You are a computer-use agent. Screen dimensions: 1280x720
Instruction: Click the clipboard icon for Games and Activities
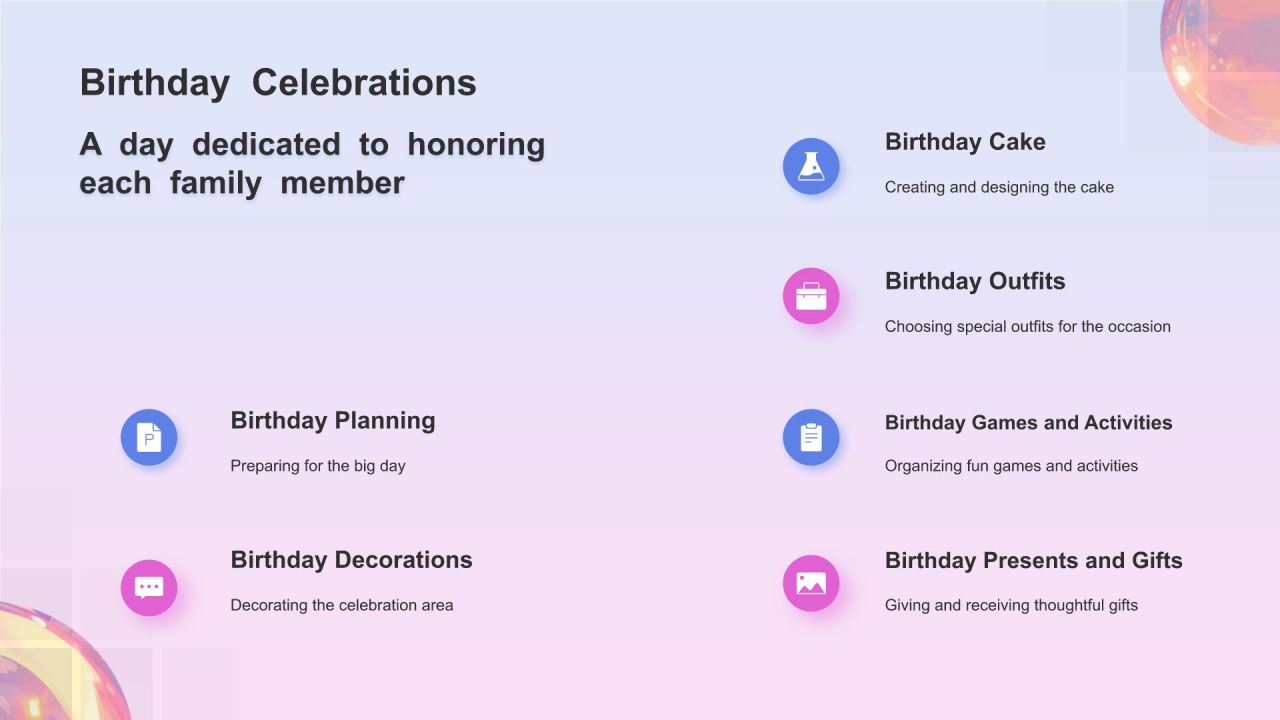811,437
